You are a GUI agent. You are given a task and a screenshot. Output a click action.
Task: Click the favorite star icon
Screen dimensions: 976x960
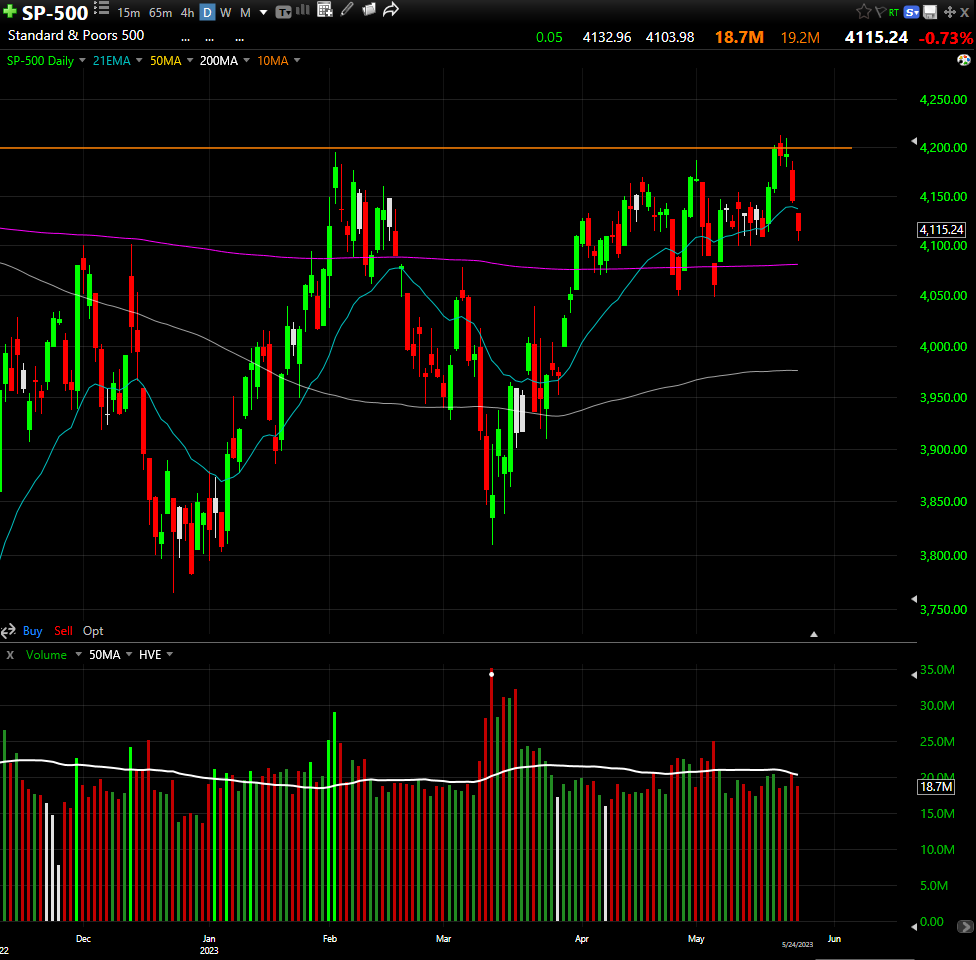(x=863, y=11)
